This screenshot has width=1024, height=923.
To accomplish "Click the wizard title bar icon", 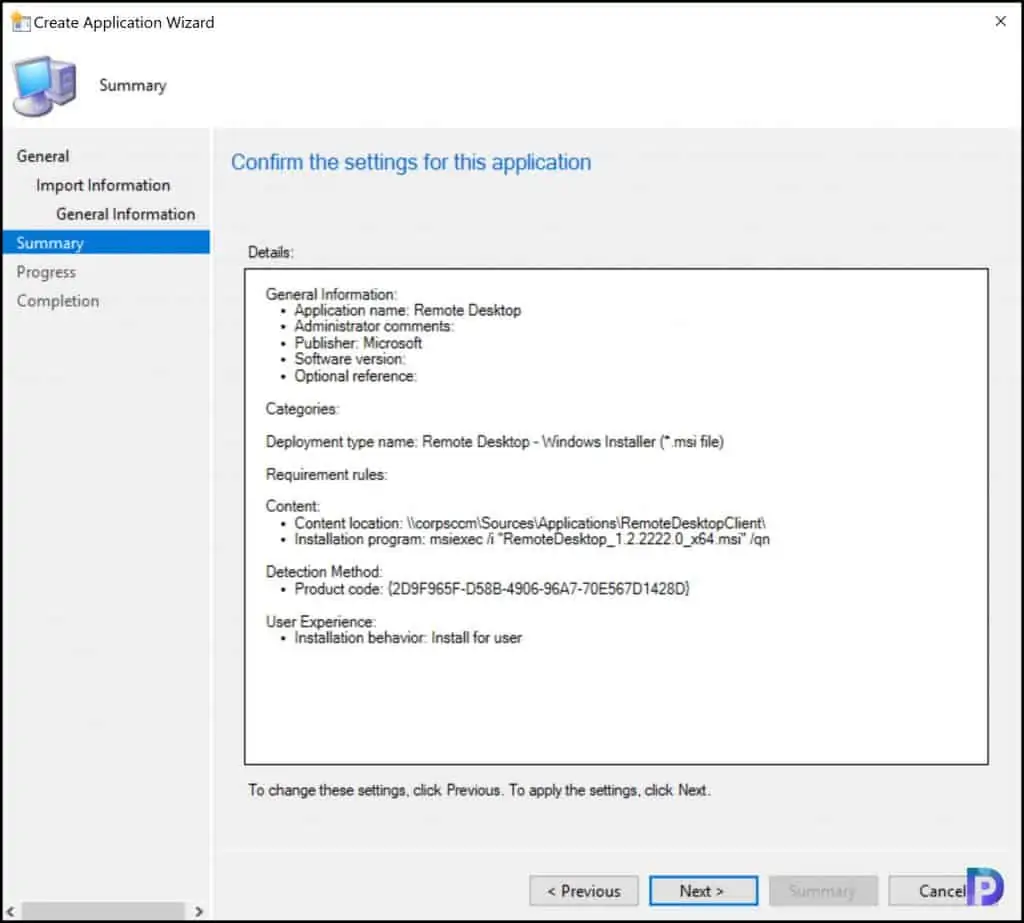I will coord(21,22).
